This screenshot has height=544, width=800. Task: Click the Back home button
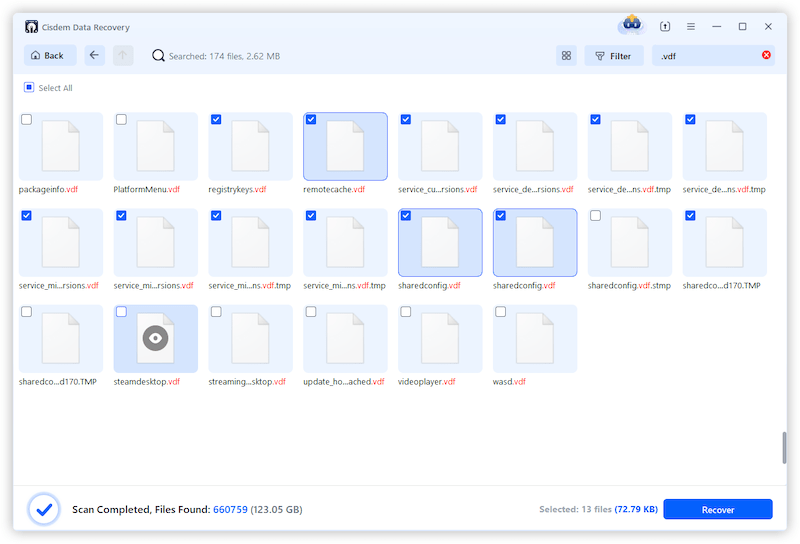pyautogui.click(x=50, y=56)
